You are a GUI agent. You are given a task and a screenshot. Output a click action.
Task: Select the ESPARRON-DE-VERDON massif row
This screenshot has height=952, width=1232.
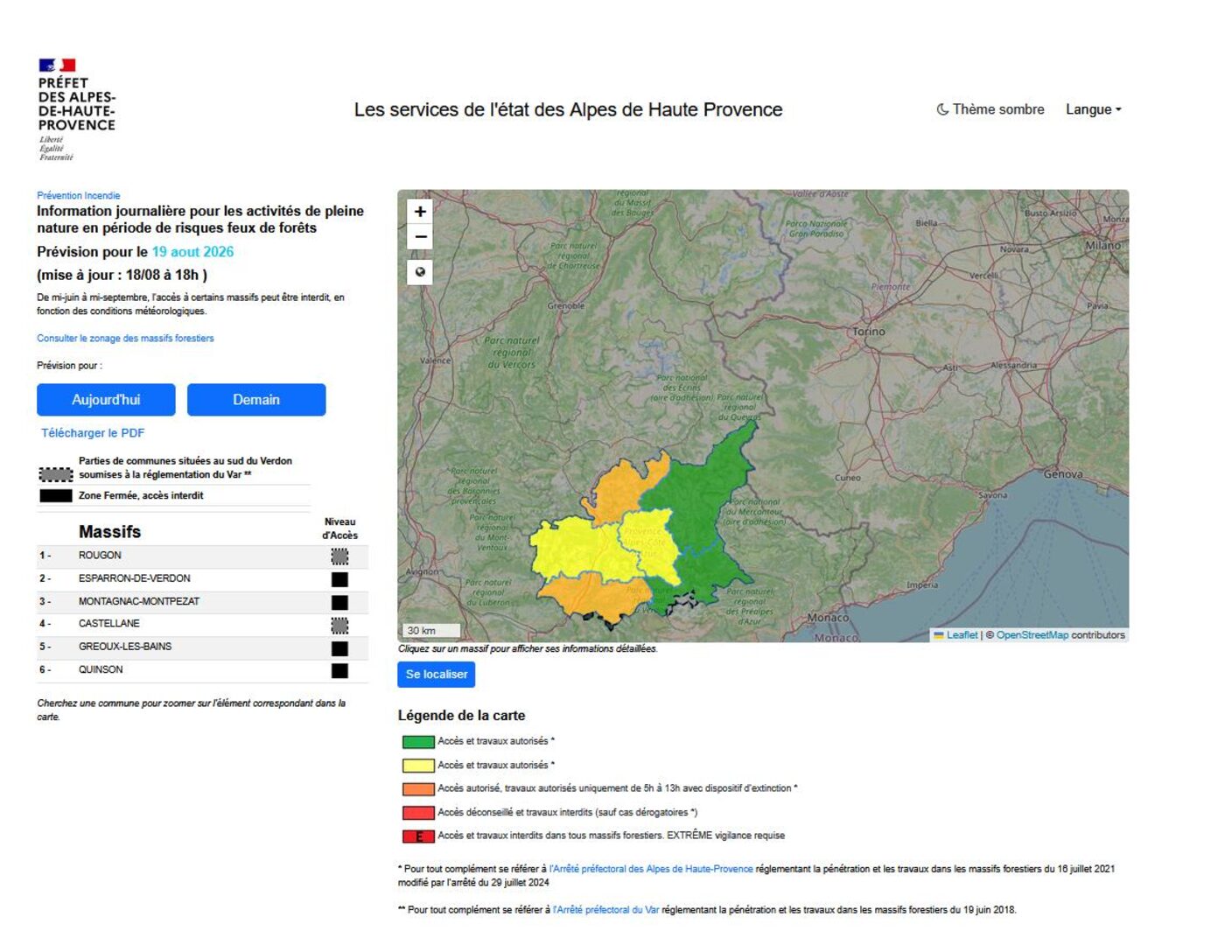[202, 578]
